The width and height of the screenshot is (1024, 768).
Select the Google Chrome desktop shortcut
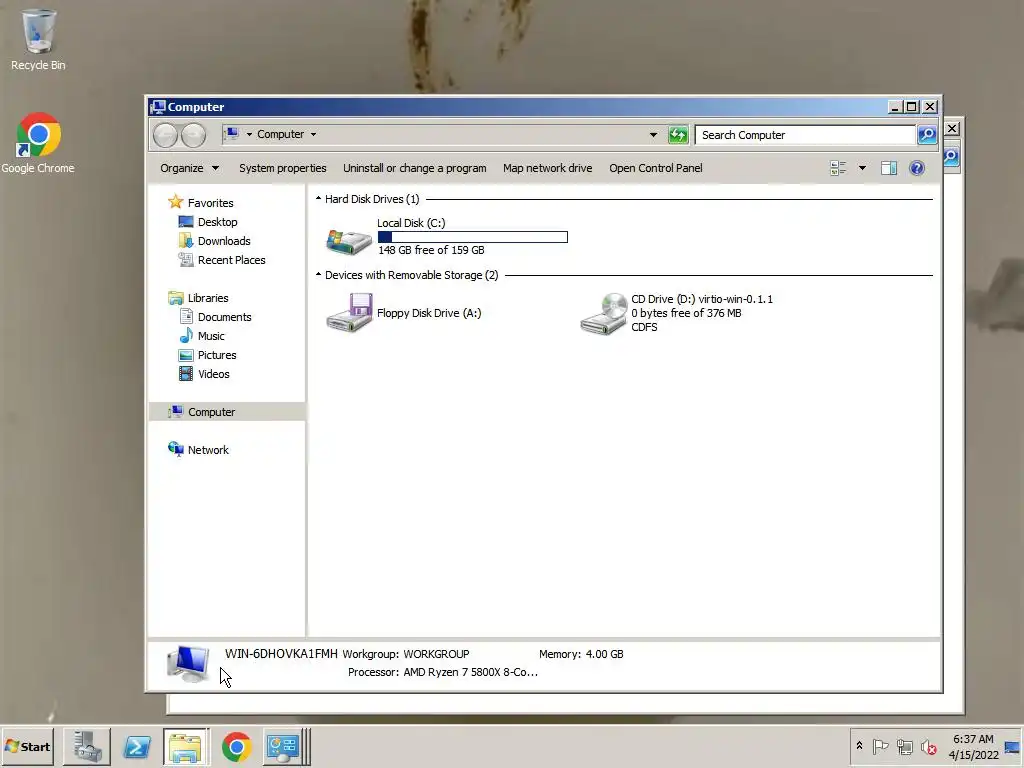tap(38, 144)
